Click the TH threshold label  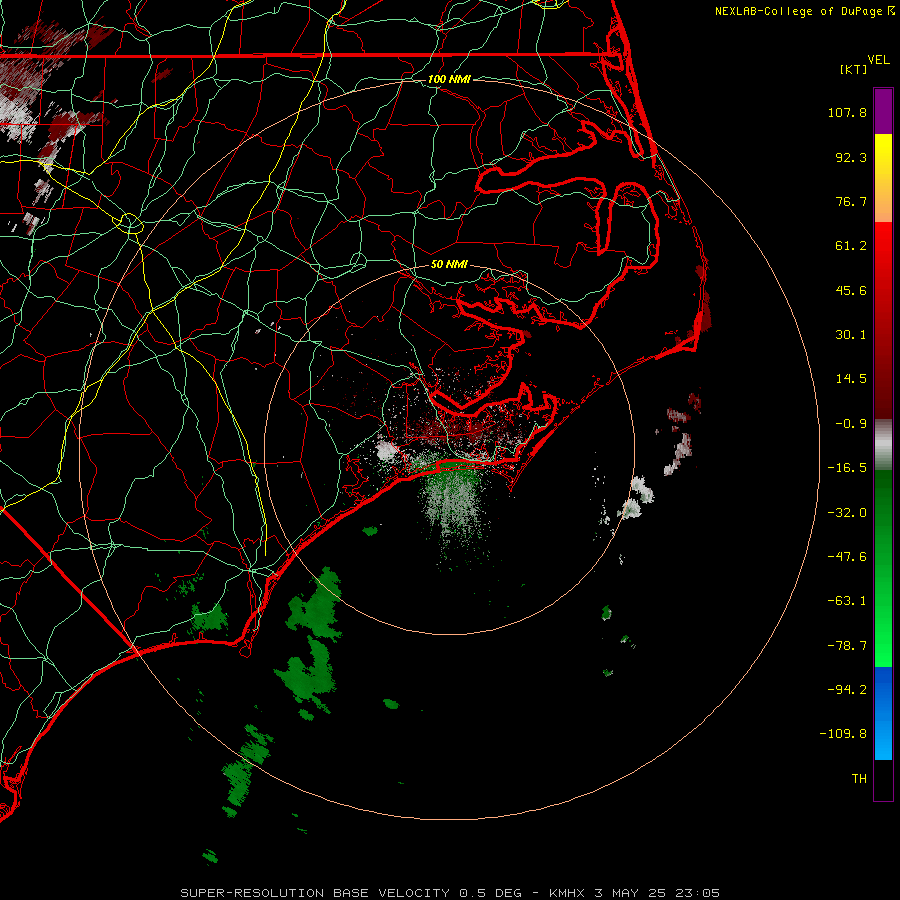click(x=859, y=779)
